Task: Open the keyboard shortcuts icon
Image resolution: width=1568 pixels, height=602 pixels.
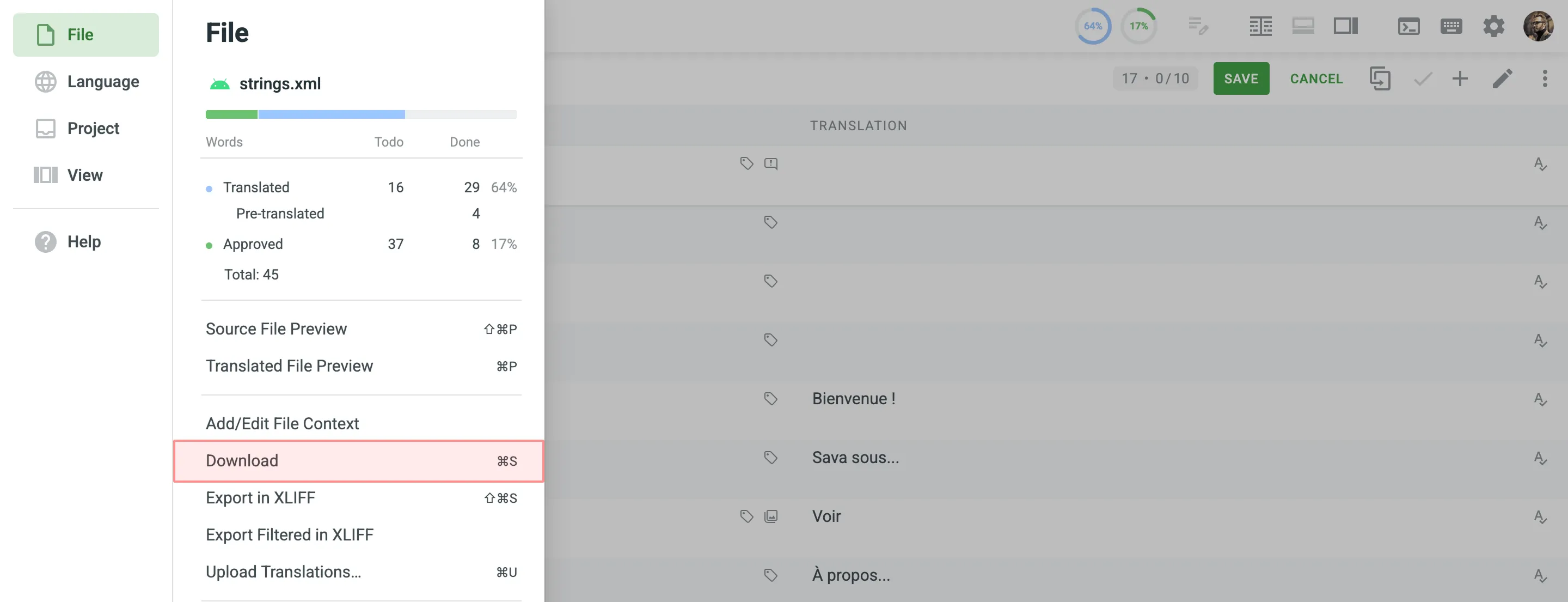Action: tap(1451, 26)
